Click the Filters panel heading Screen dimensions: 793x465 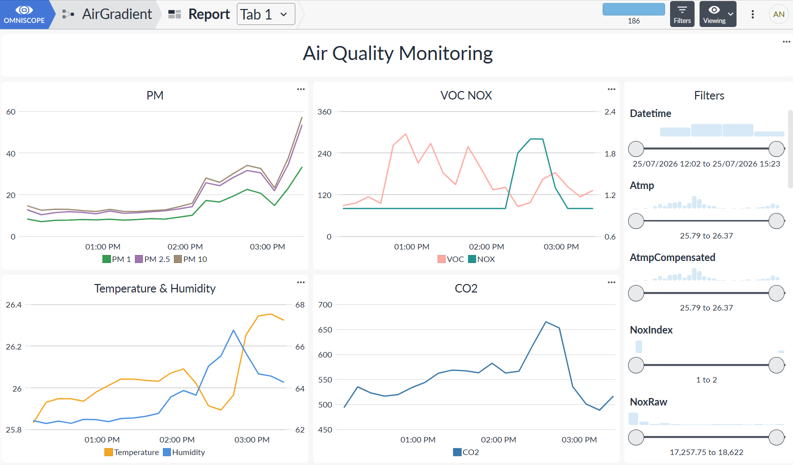click(709, 96)
